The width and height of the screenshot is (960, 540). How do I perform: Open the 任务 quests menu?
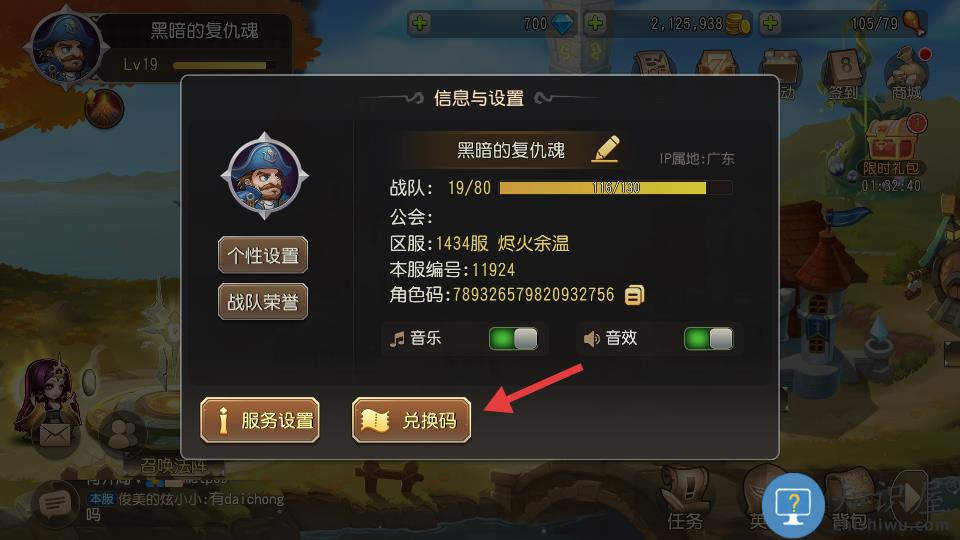pos(686,498)
